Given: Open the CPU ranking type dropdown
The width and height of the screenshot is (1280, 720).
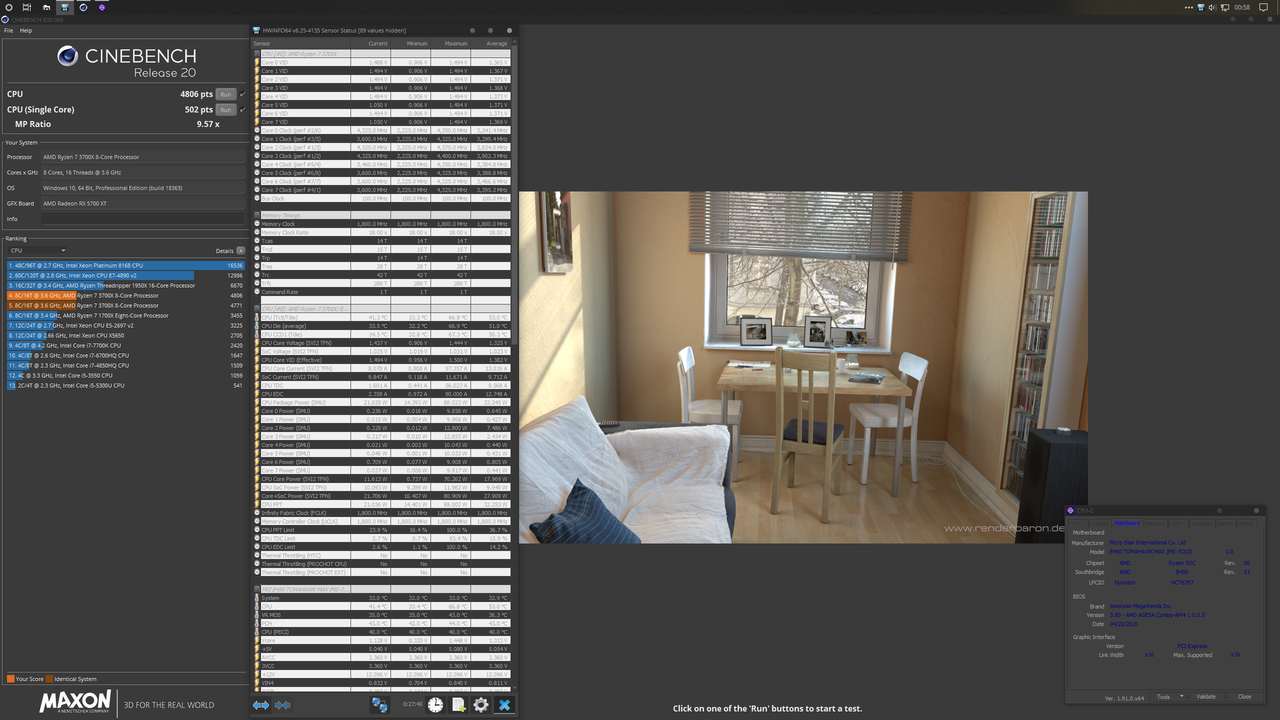Looking at the screenshot, I should click(37, 250).
